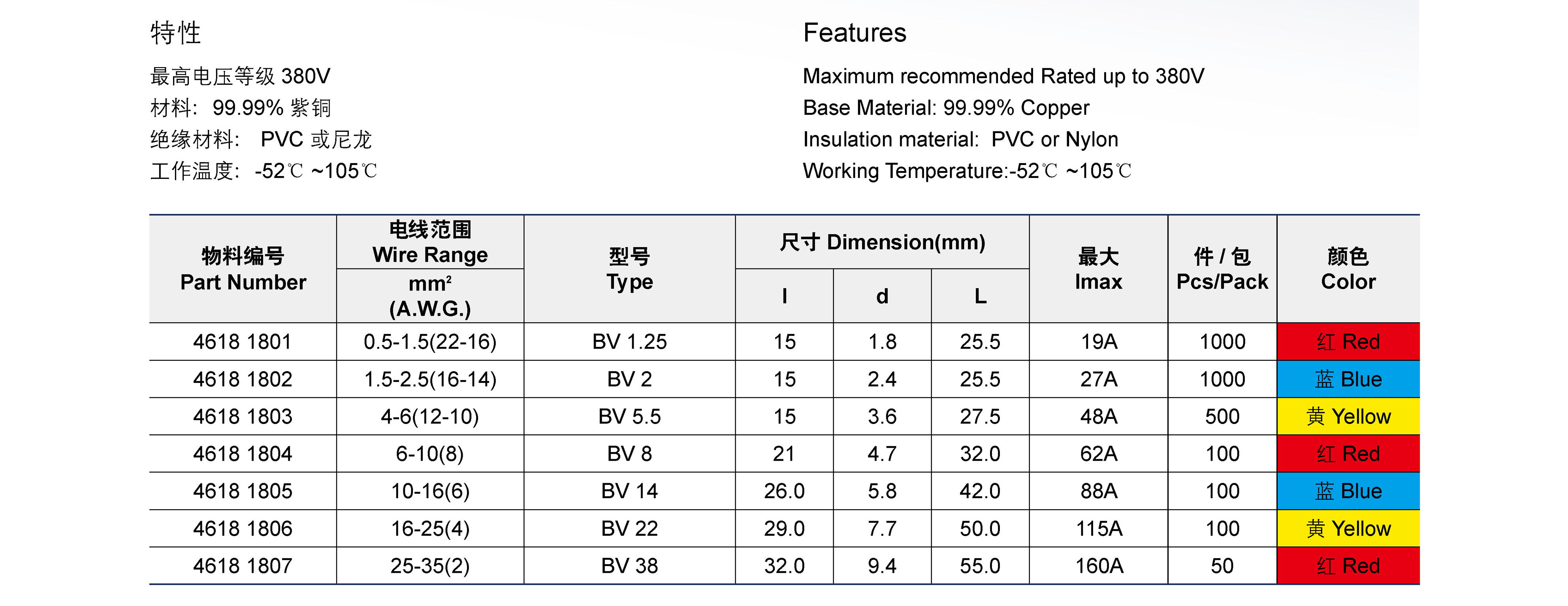Click the Imax column header
The width and height of the screenshot is (1568, 606).
point(1098,269)
